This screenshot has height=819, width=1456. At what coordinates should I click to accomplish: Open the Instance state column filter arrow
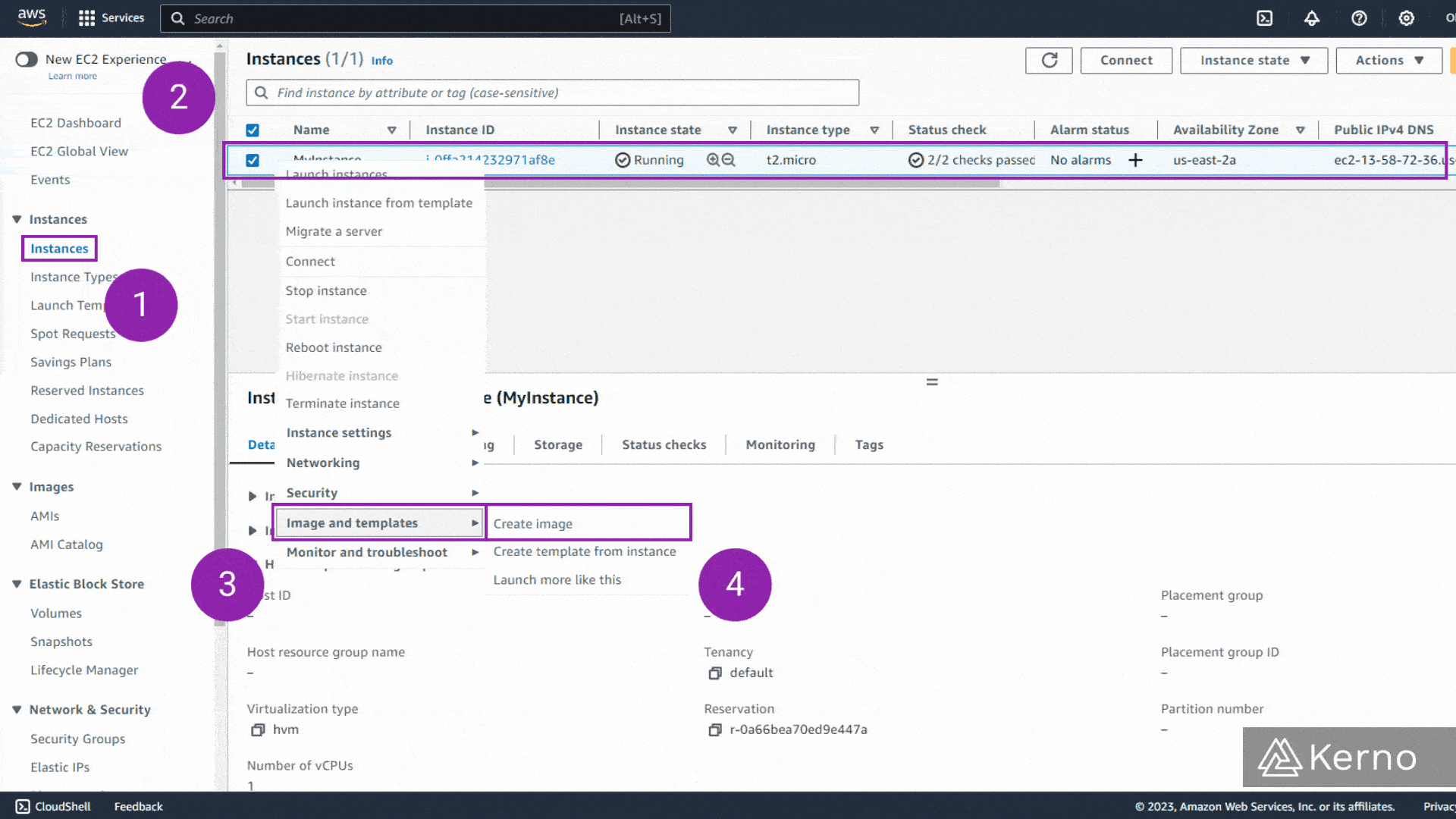pyautogui.click(x=733, y=130)
